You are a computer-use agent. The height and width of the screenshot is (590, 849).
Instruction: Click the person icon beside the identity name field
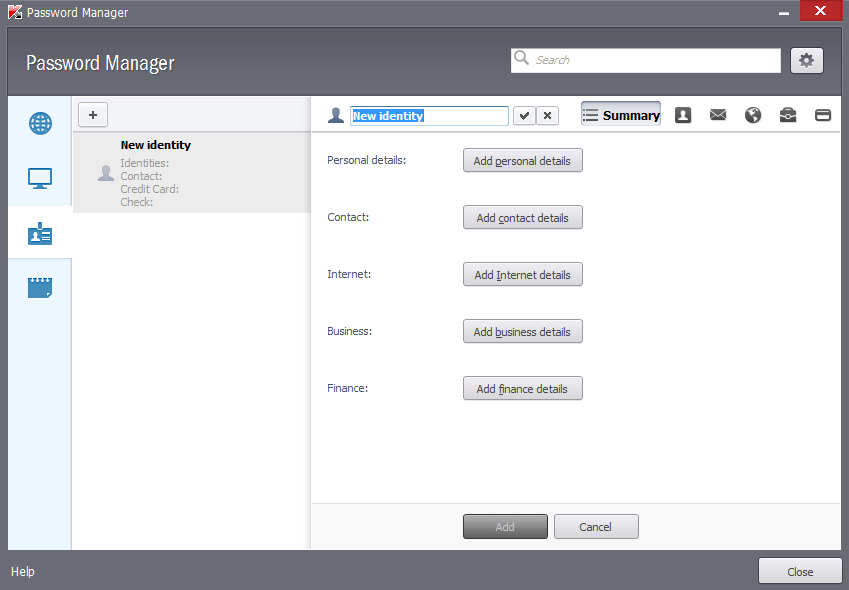pos(336,115)
